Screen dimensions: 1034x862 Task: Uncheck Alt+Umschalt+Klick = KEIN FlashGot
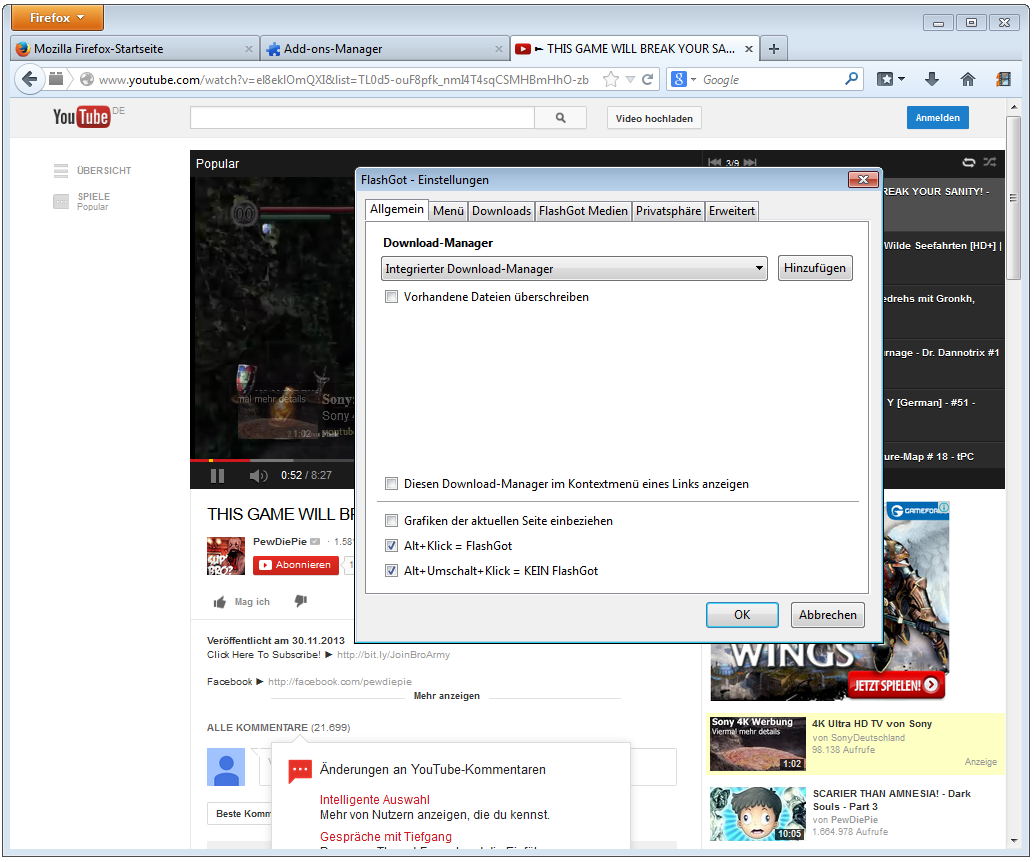coord(392,571)
